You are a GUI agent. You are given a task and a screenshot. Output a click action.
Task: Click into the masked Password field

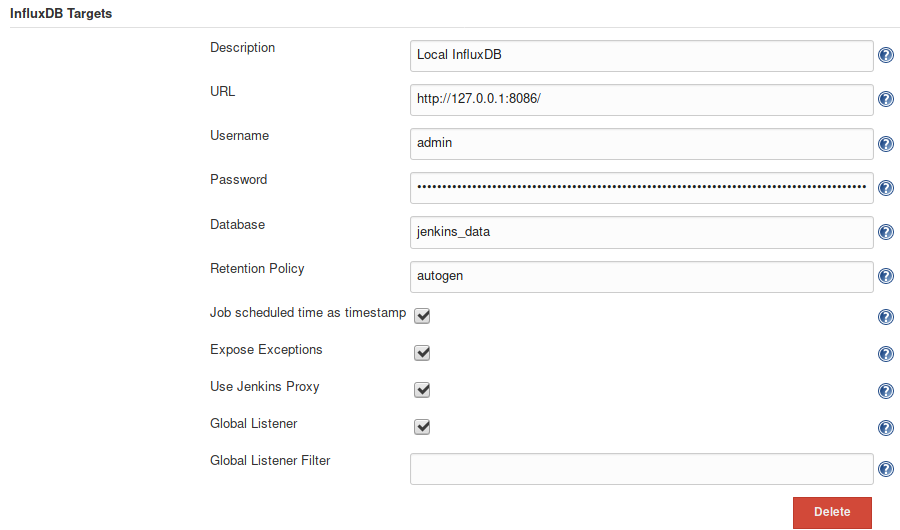[x=642, y=188]
